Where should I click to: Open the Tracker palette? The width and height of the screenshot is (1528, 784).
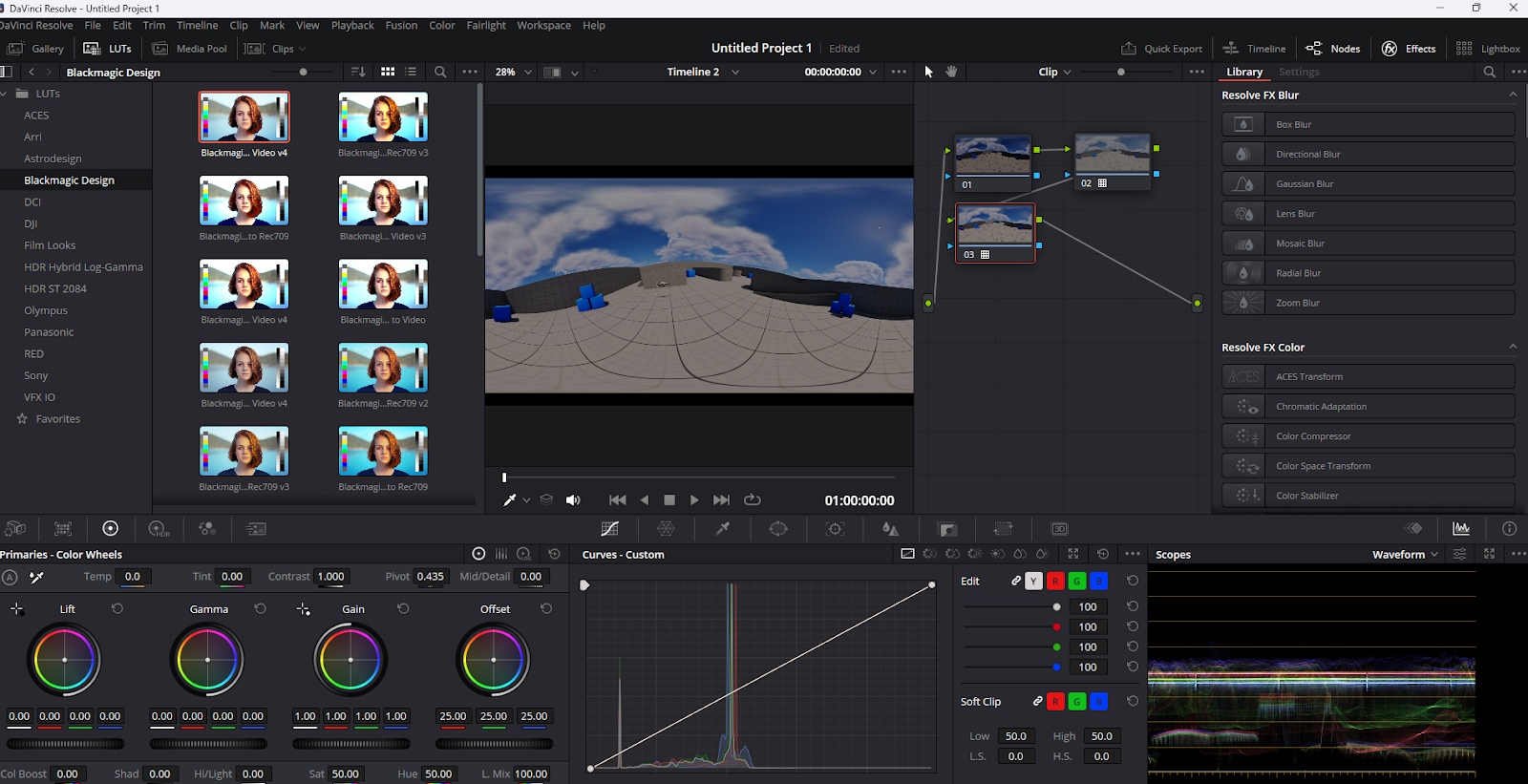pos(835,529)
